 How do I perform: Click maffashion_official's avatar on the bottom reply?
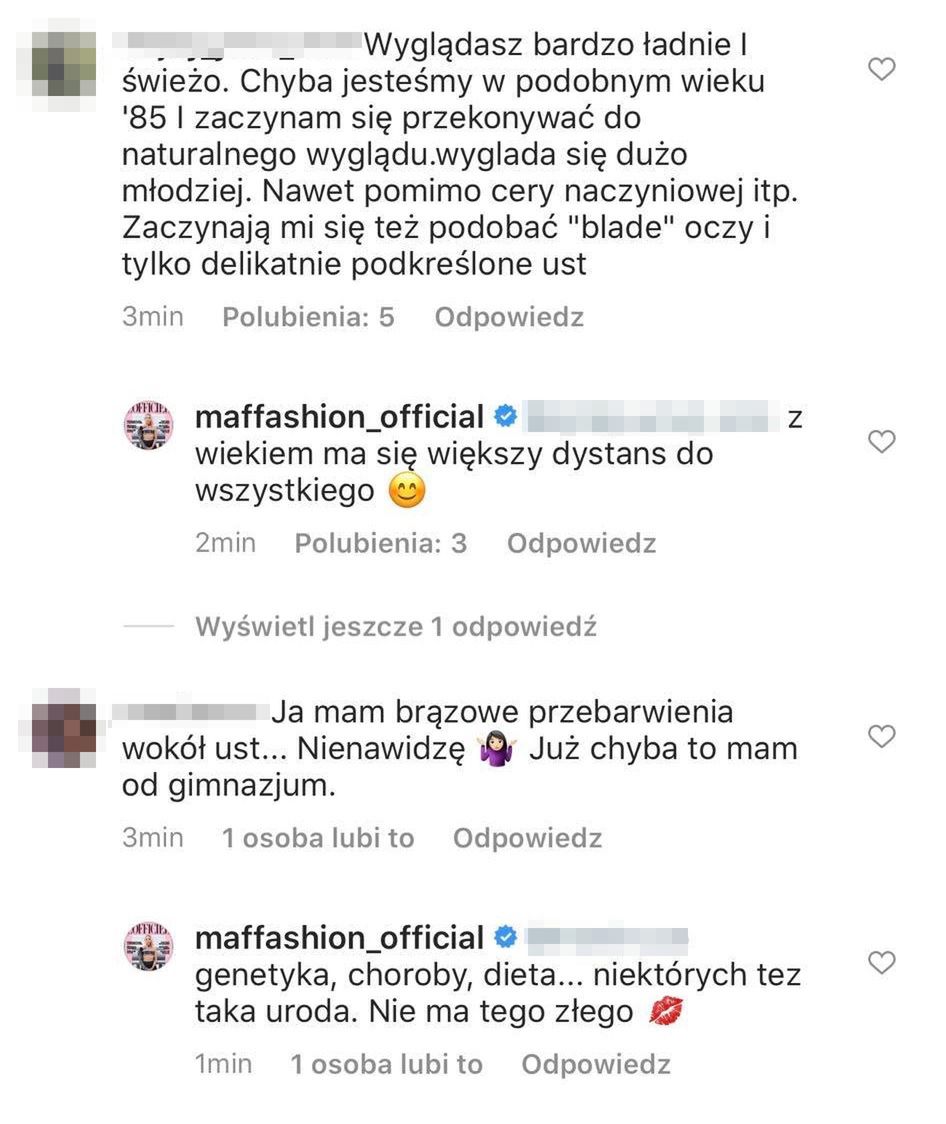click(148, 944)
